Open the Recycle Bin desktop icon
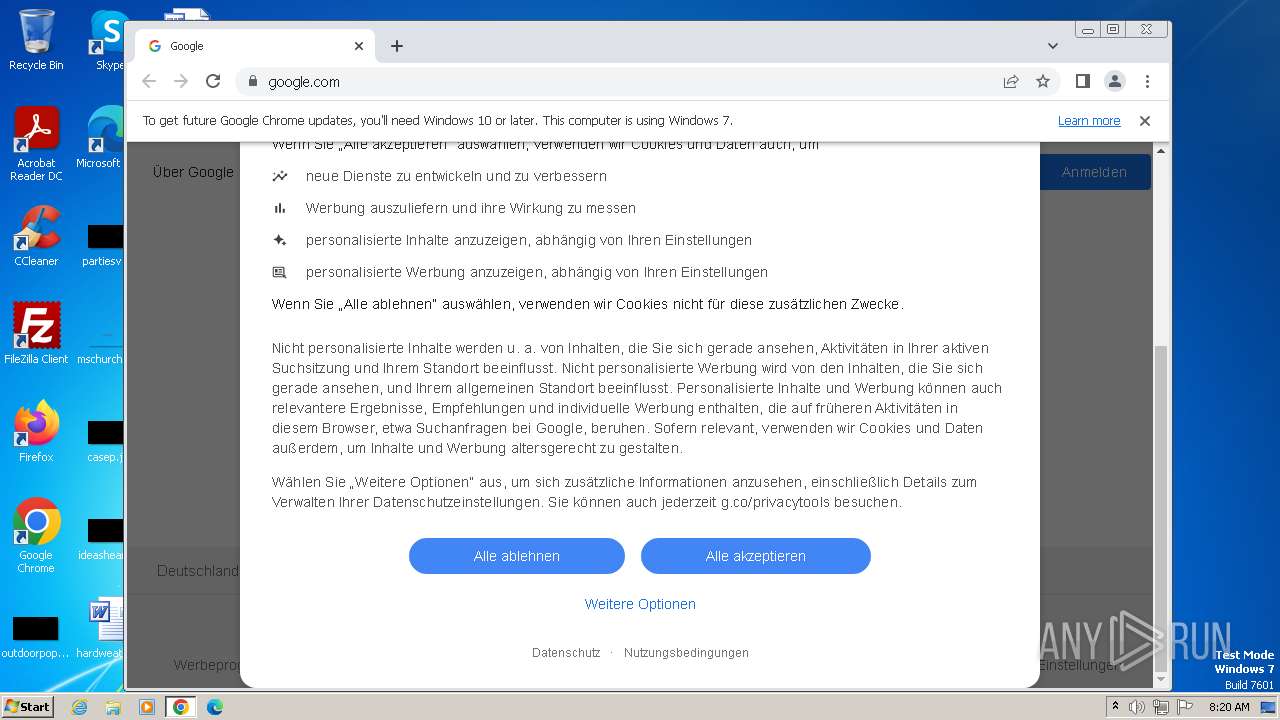The height and width of the screenshot is (720, 1280). (x=36, y=40)
